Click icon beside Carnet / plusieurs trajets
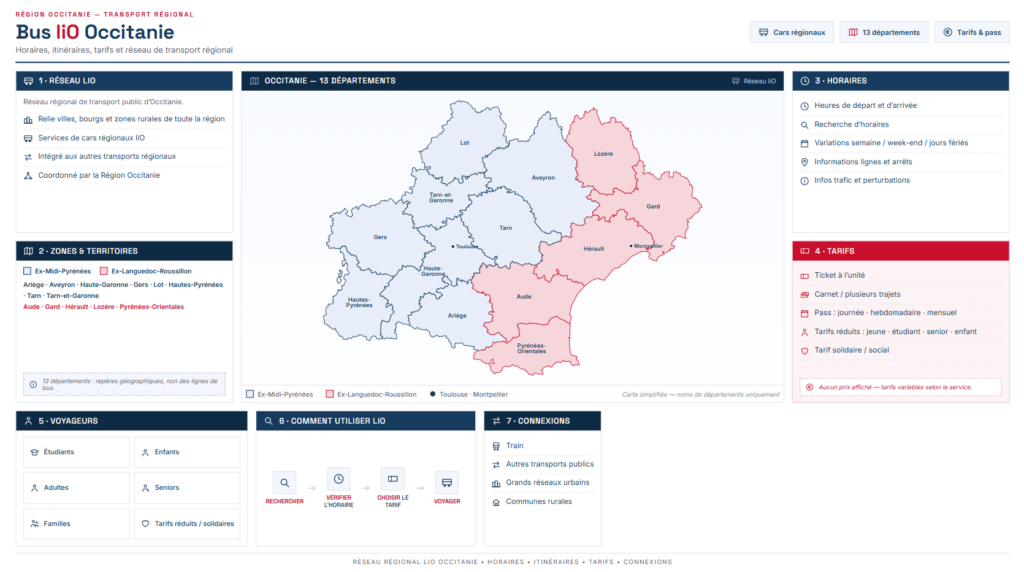The width and height of the screenshot is (1024, 572). 805,294
